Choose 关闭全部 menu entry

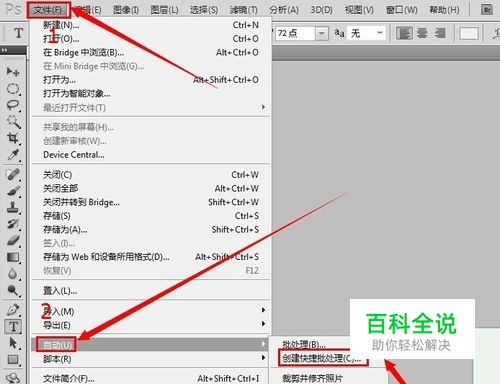click(151, 188)
